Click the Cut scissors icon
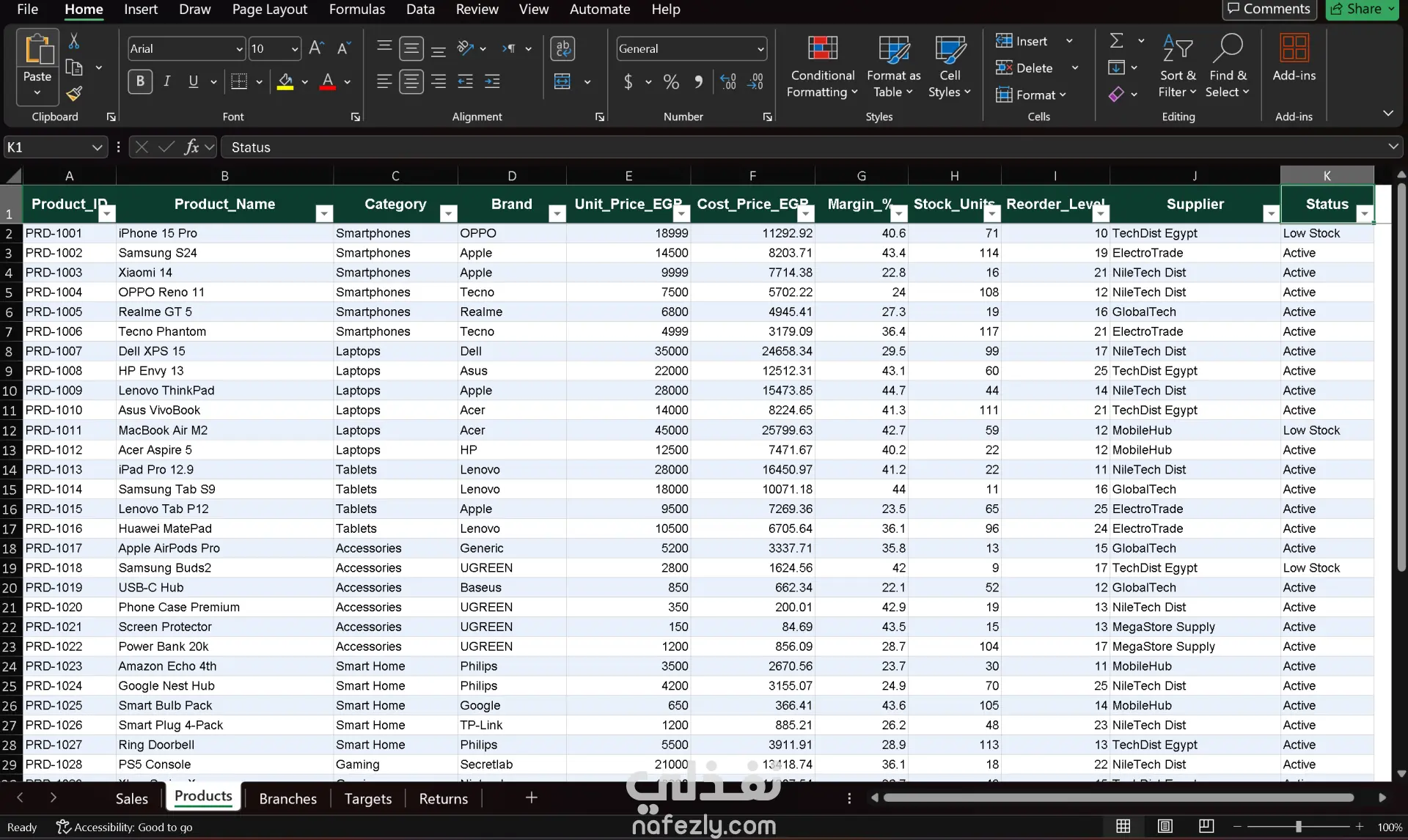1408x840 pixels. click(74, 41)
